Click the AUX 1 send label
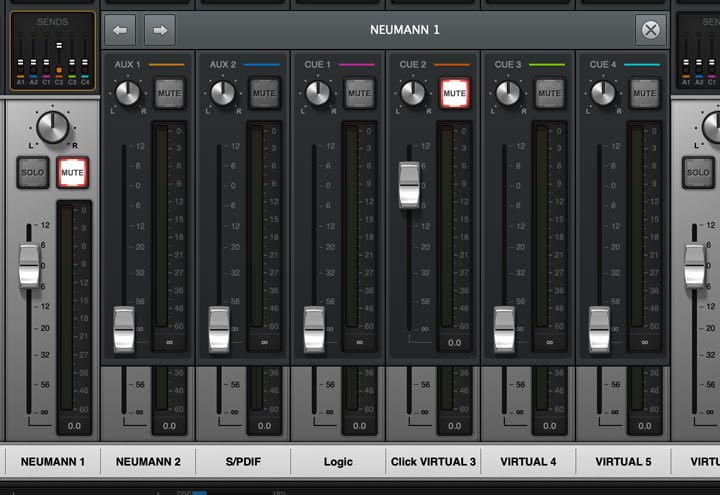 pos(127,65)
